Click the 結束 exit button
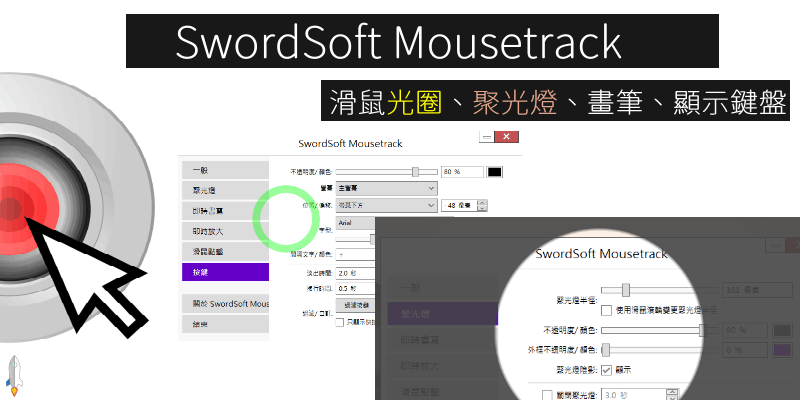This screenshot has height=400, width=800. (224, 324)
